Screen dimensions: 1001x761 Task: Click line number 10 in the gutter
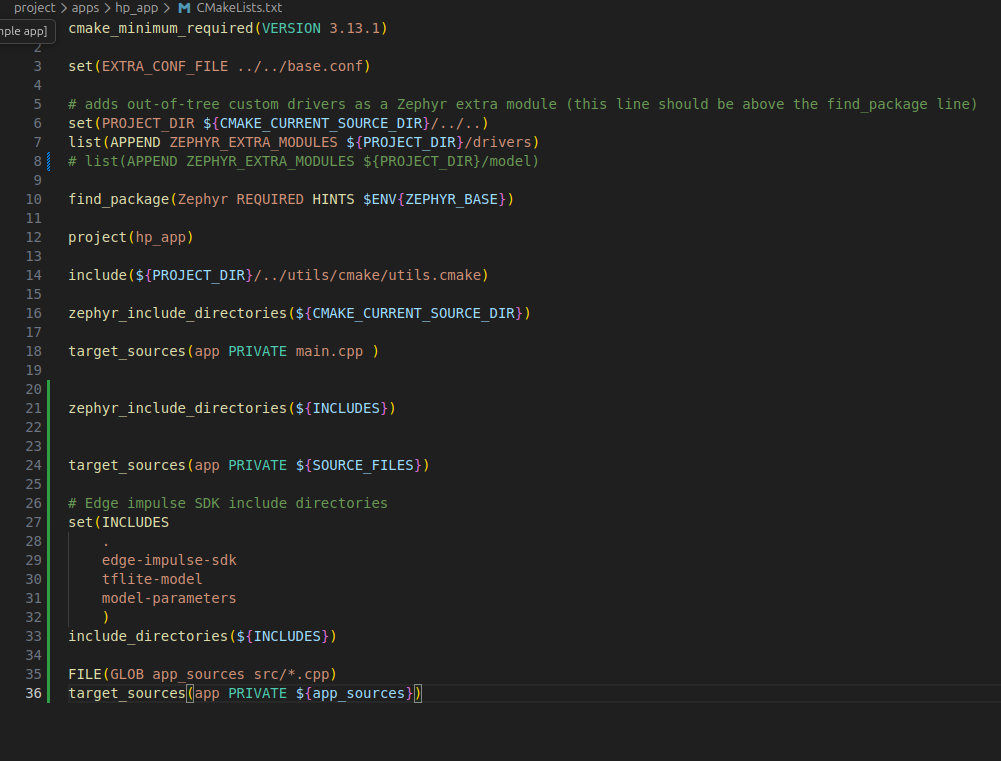click(x=33, y=199)
